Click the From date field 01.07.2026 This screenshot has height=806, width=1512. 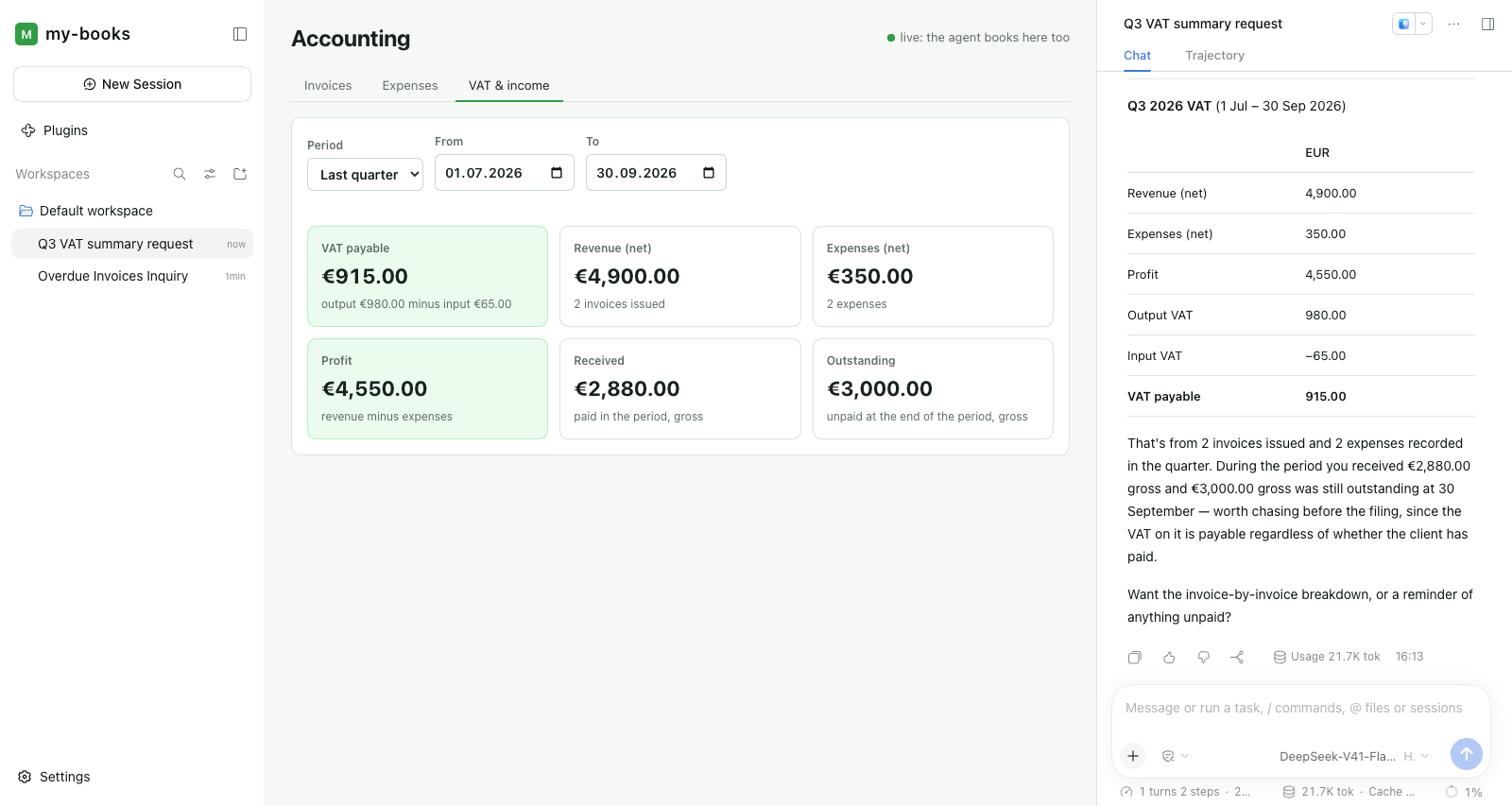click(505, 173)
